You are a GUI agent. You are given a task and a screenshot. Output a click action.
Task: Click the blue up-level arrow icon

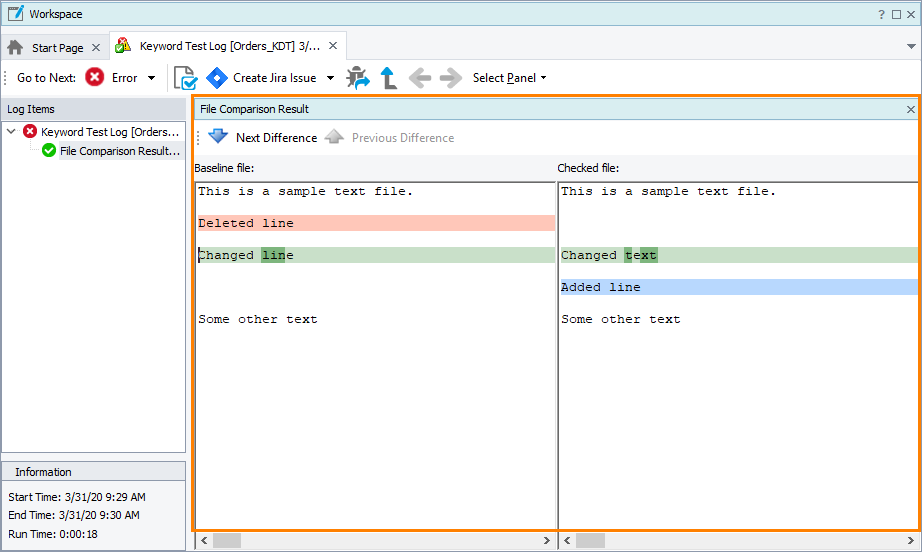(x=389, y=78)
